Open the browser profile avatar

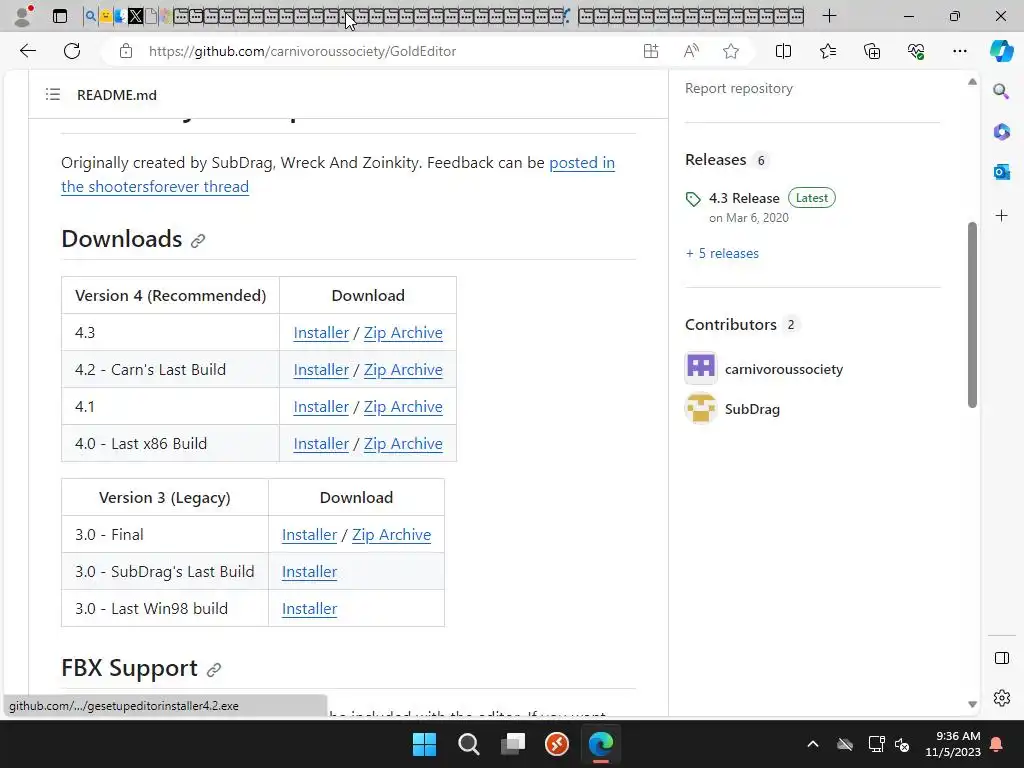point(23,15)
